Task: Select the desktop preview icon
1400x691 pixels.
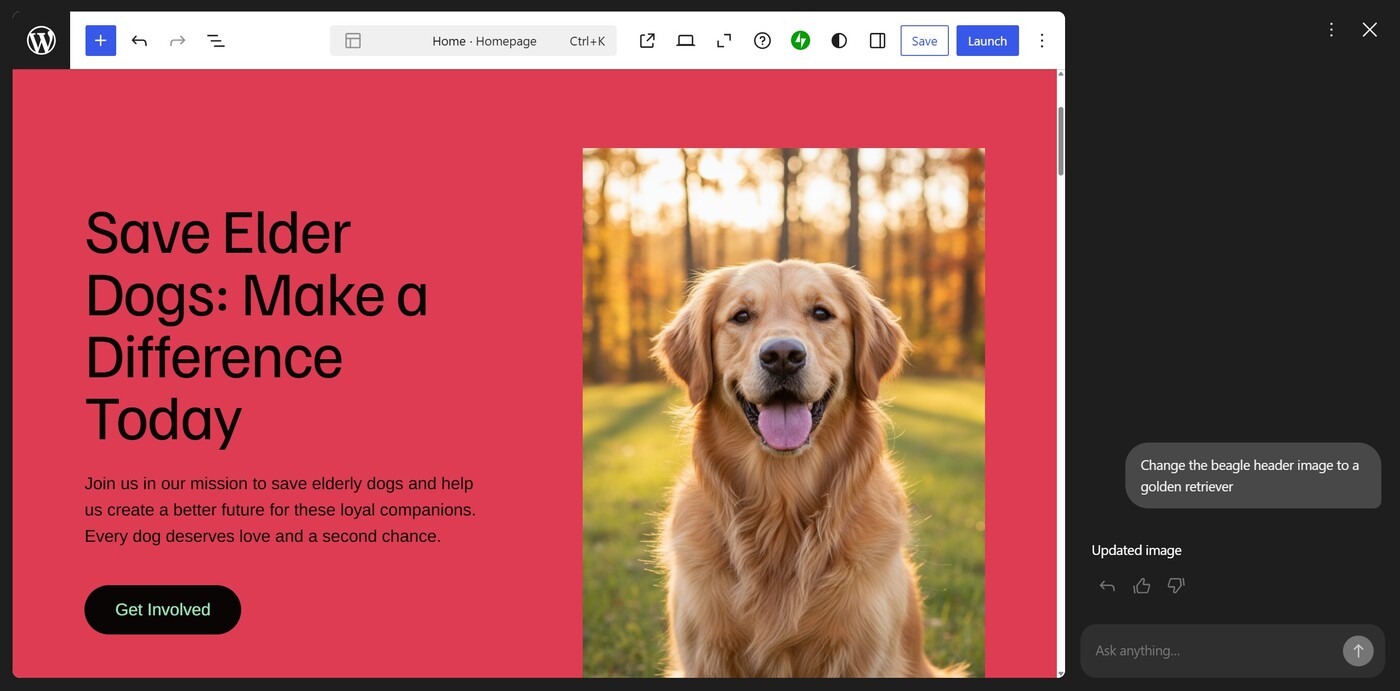Action: click(685, 40)
